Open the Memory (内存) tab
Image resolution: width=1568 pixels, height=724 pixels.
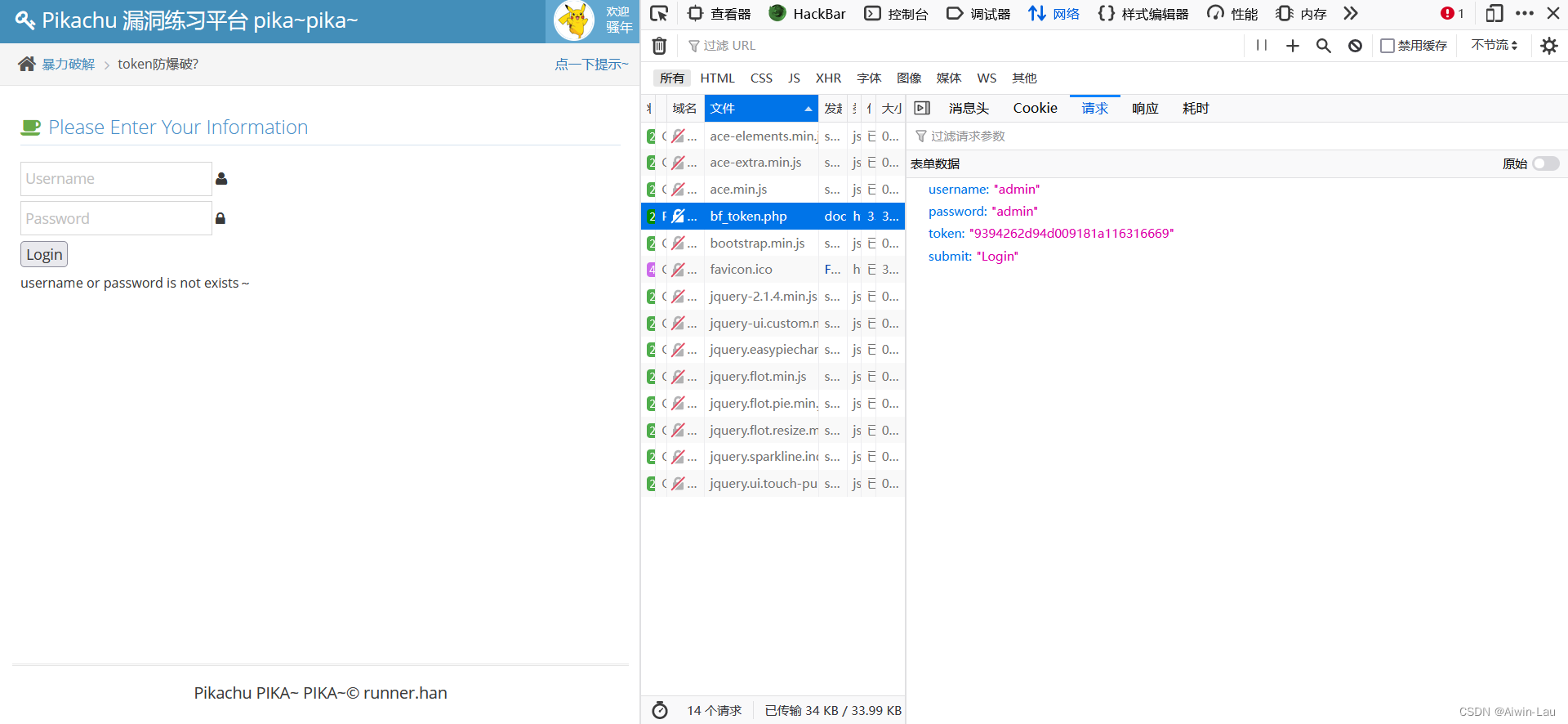1301,14
